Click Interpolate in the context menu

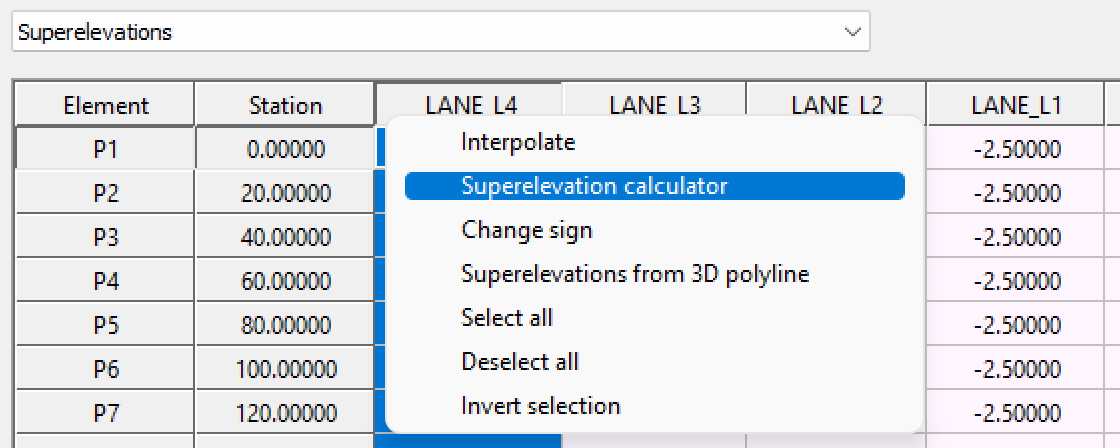click(518, 142)
